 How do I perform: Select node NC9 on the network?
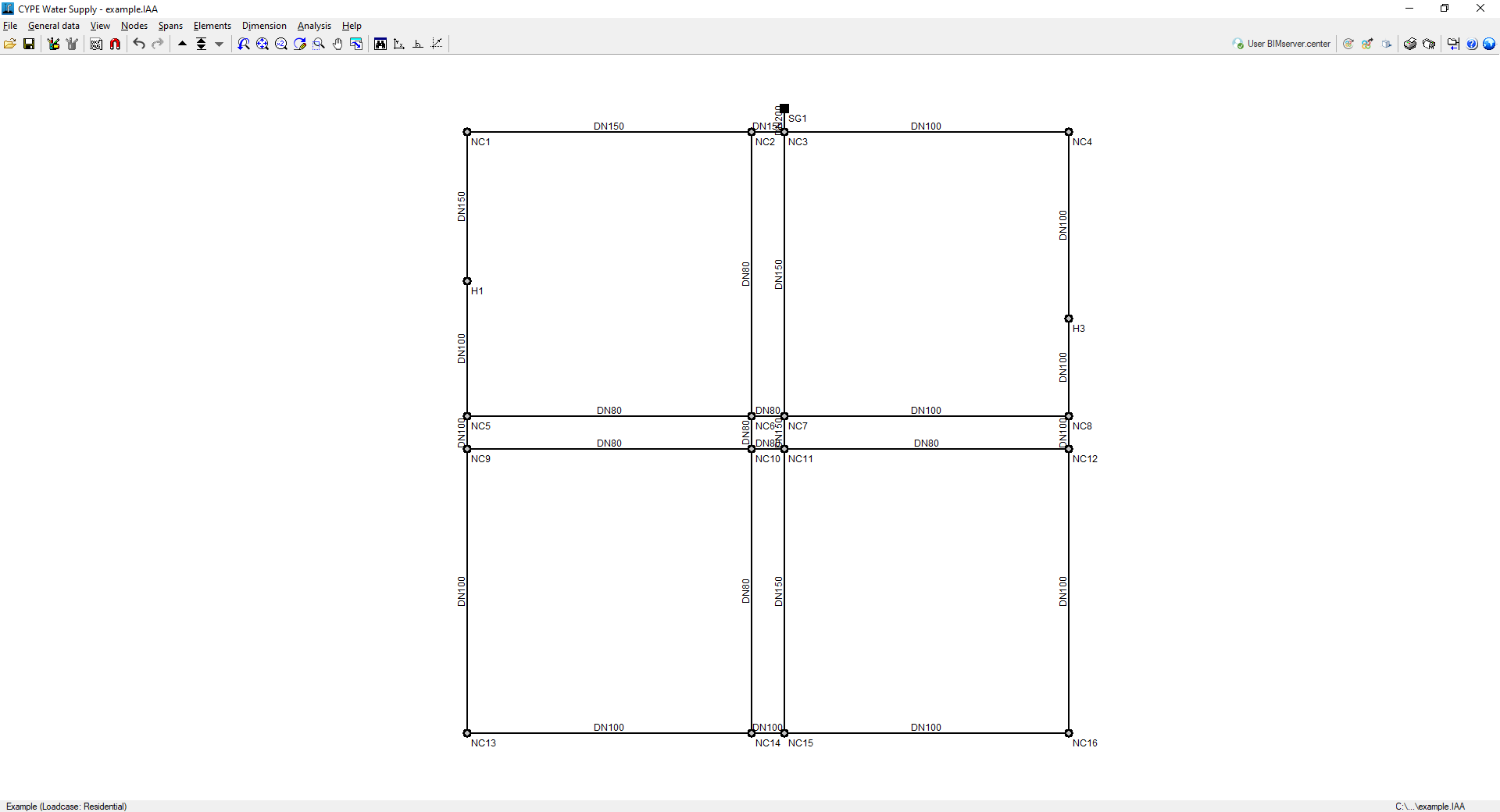467,449
